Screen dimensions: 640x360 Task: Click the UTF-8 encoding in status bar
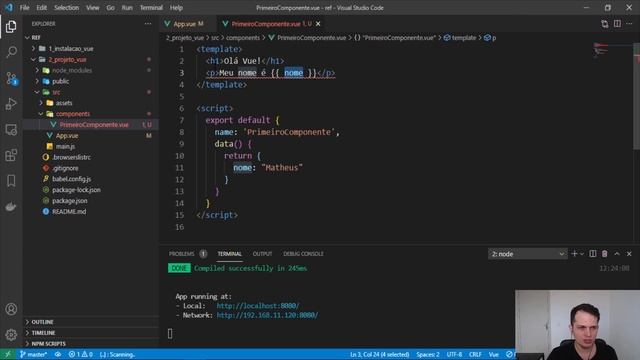[x=454, y=354]
